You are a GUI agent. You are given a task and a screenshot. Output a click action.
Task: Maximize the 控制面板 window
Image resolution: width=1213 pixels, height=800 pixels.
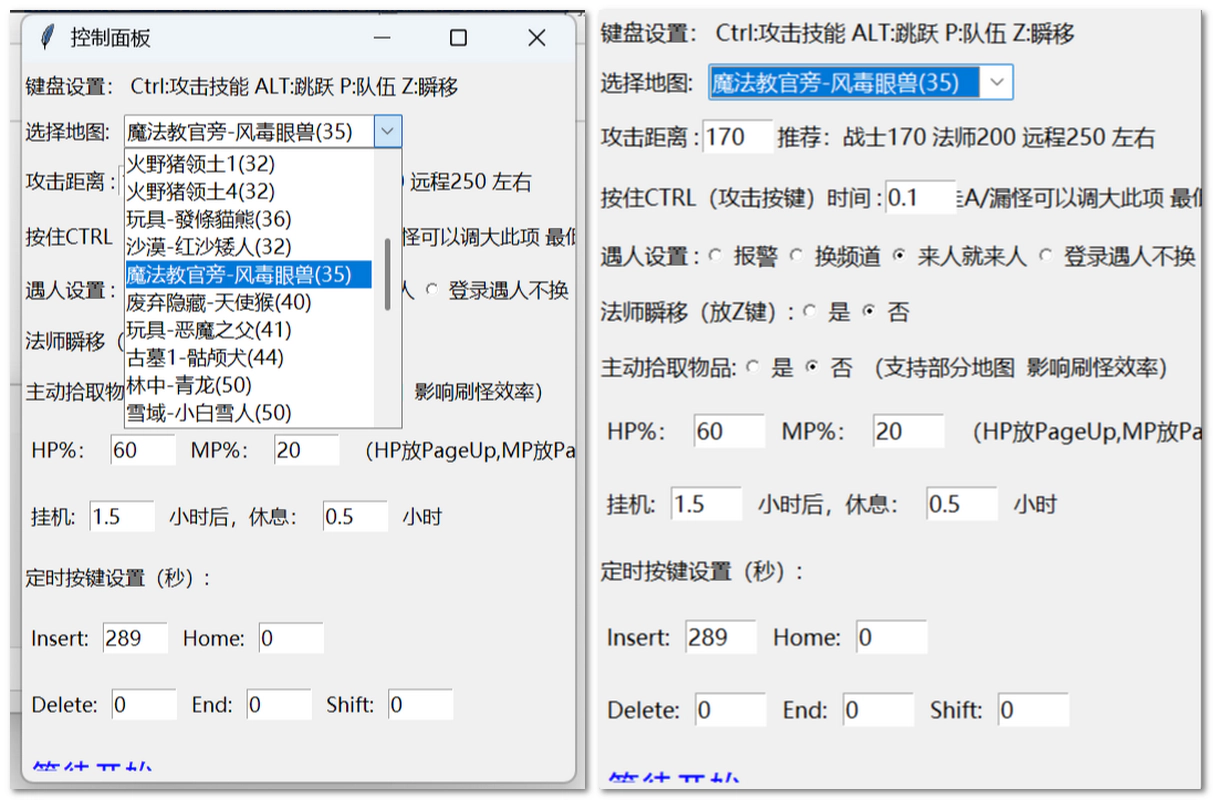click(458, 38)
